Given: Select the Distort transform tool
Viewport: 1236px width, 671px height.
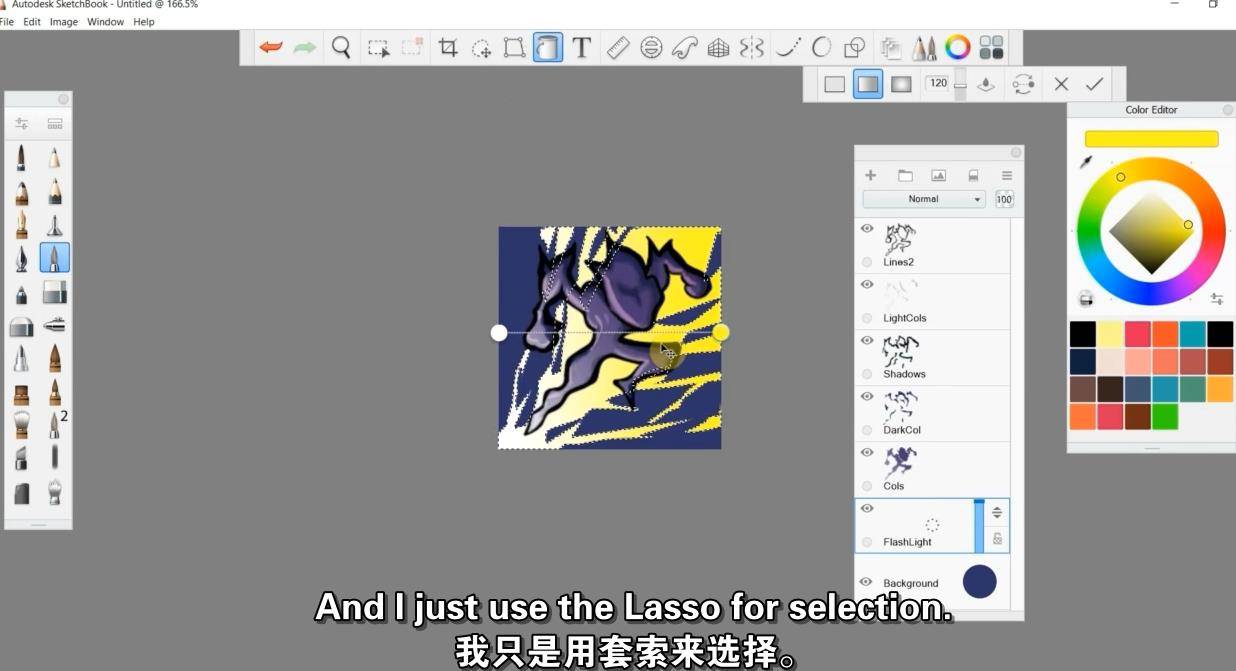Looking at the screenshot, I should point(514,47).
